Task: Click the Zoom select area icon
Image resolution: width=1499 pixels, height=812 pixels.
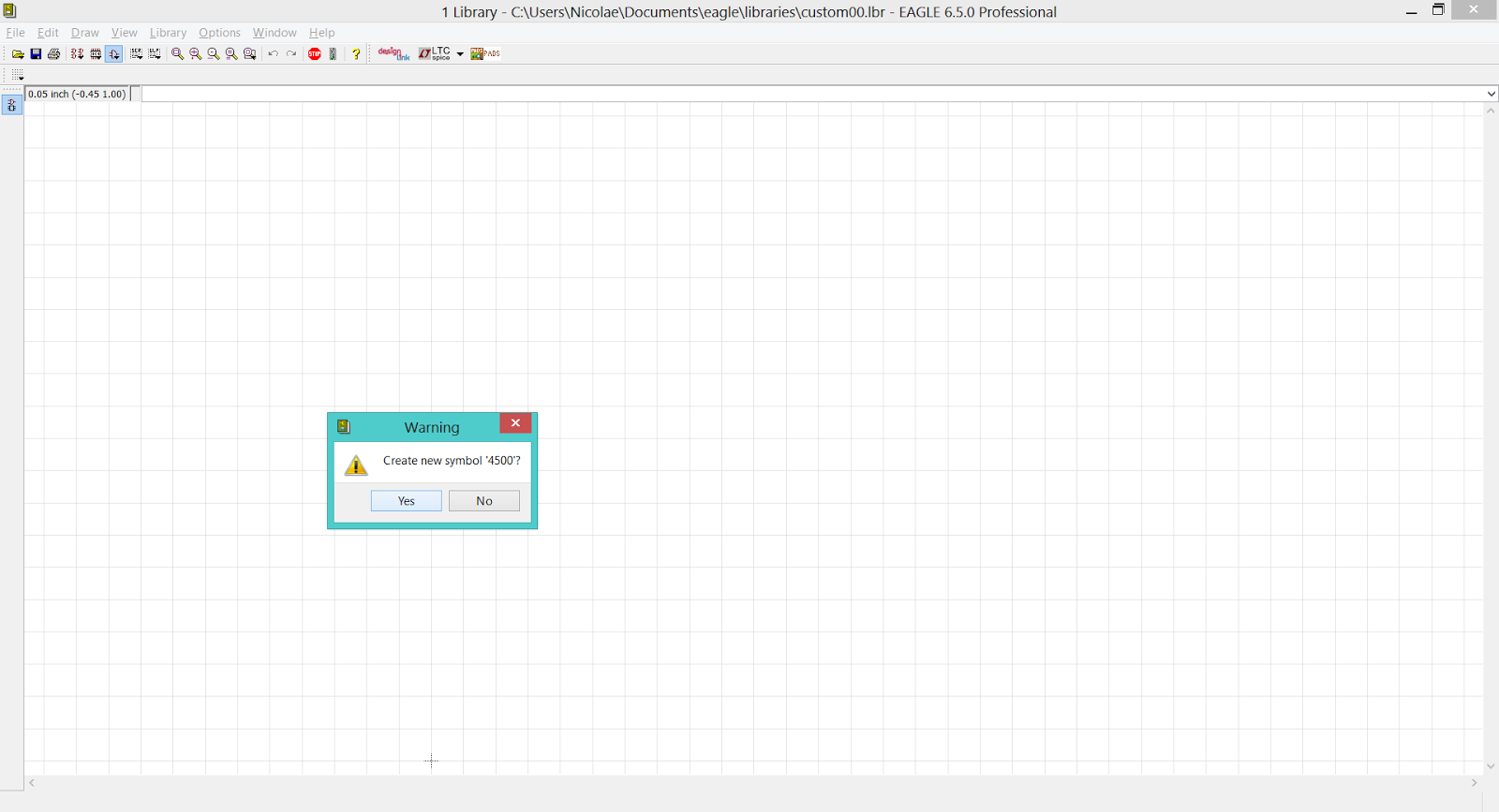Action: (x=250, y=54)
